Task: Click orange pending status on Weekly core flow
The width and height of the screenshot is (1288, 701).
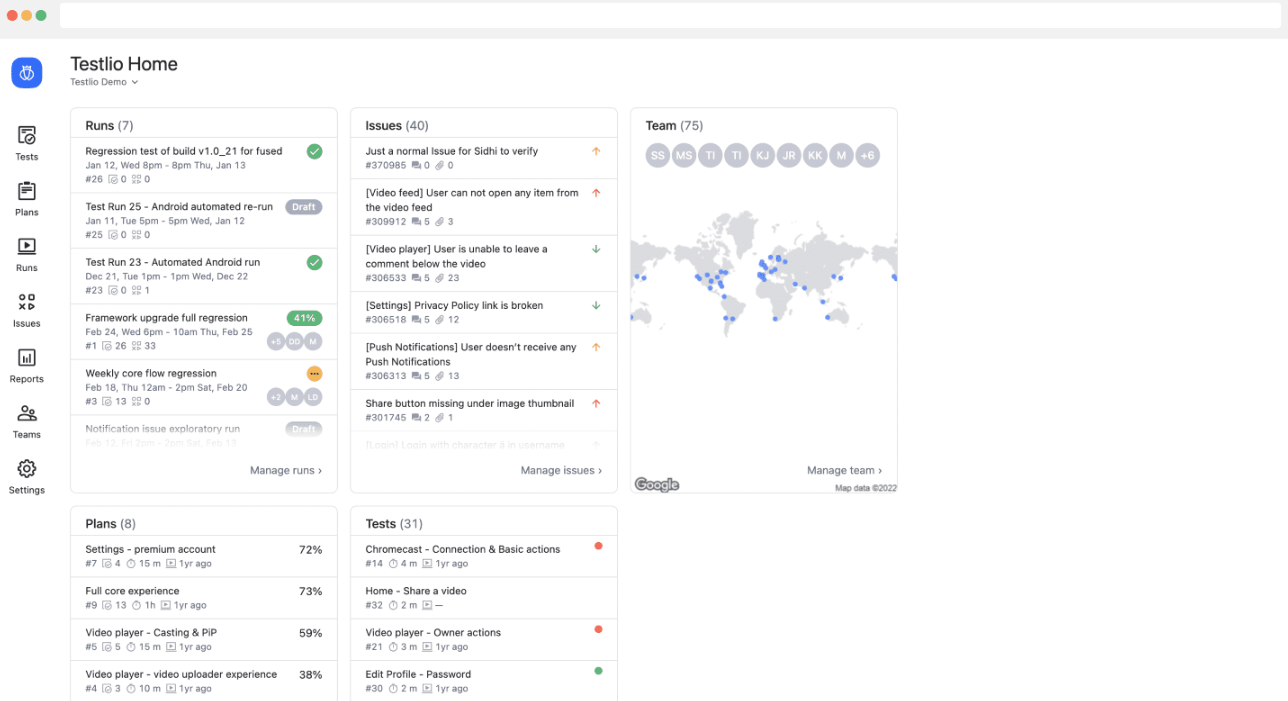Action: (314, 373)
